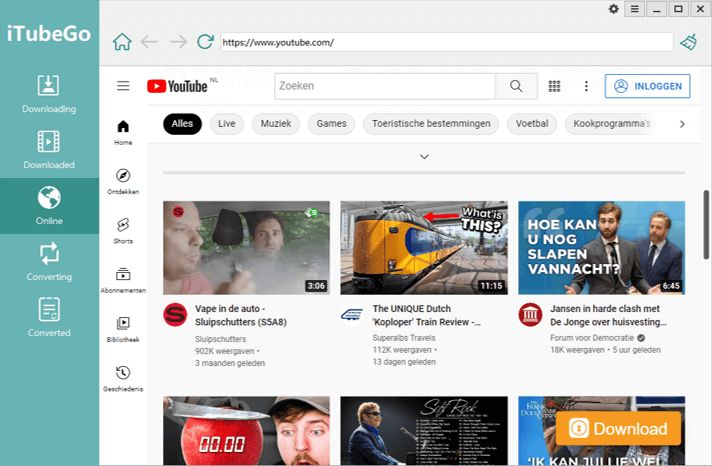Open Shorts in YouTube sidebar
This screenshot has height=466, width=712.
123,231
